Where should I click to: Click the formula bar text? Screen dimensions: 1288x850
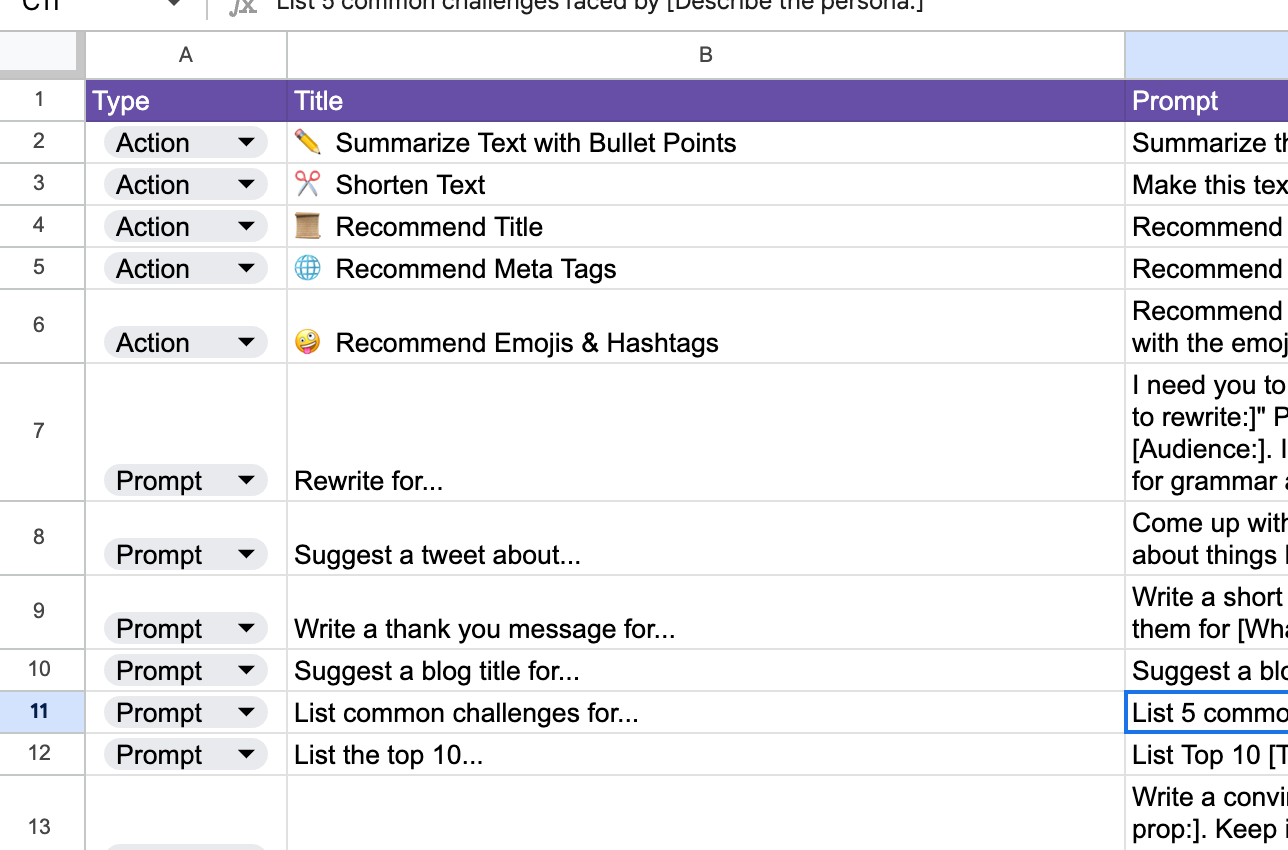pos(600,5)
